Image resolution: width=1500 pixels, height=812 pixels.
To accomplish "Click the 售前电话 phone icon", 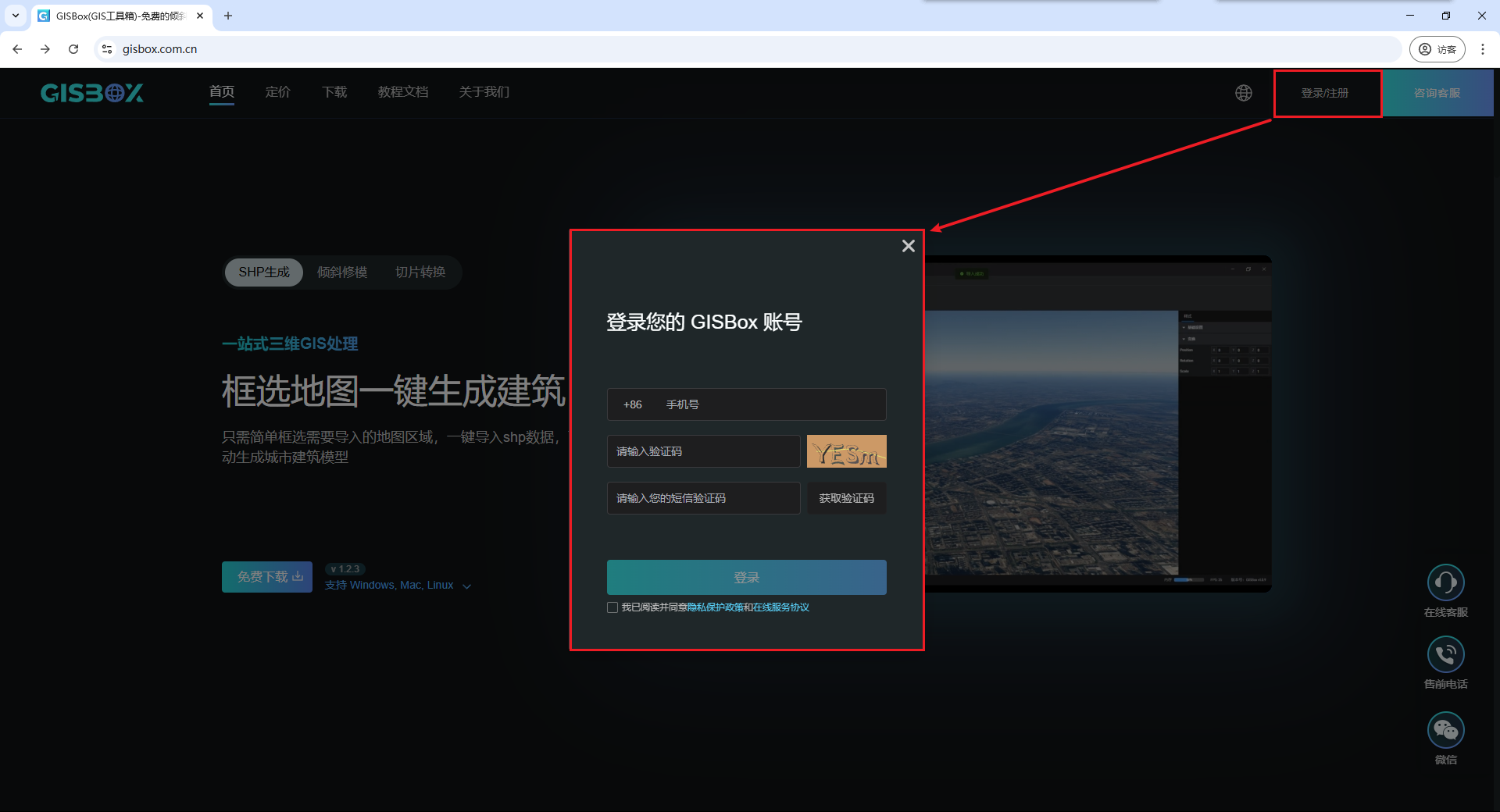I will pos(1445,654).
